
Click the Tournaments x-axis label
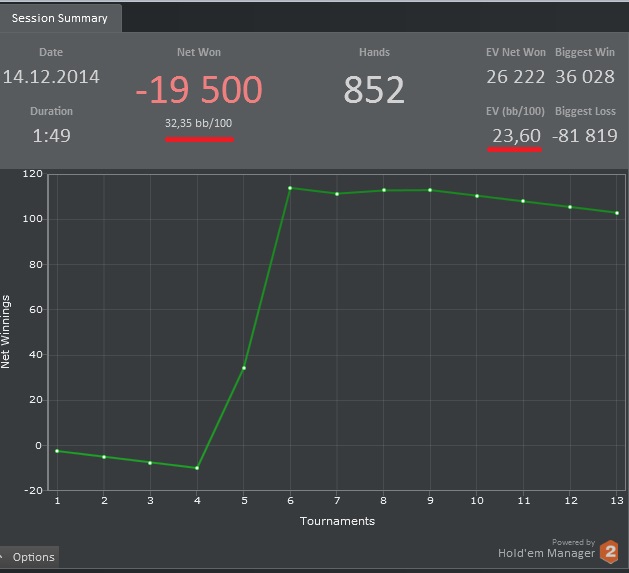click(x=337, y=521)
